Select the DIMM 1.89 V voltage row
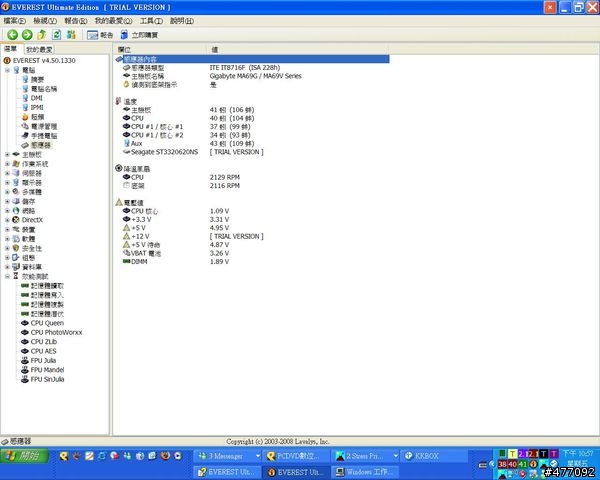Viewport: 600px width, 480px height. point(176,261)
